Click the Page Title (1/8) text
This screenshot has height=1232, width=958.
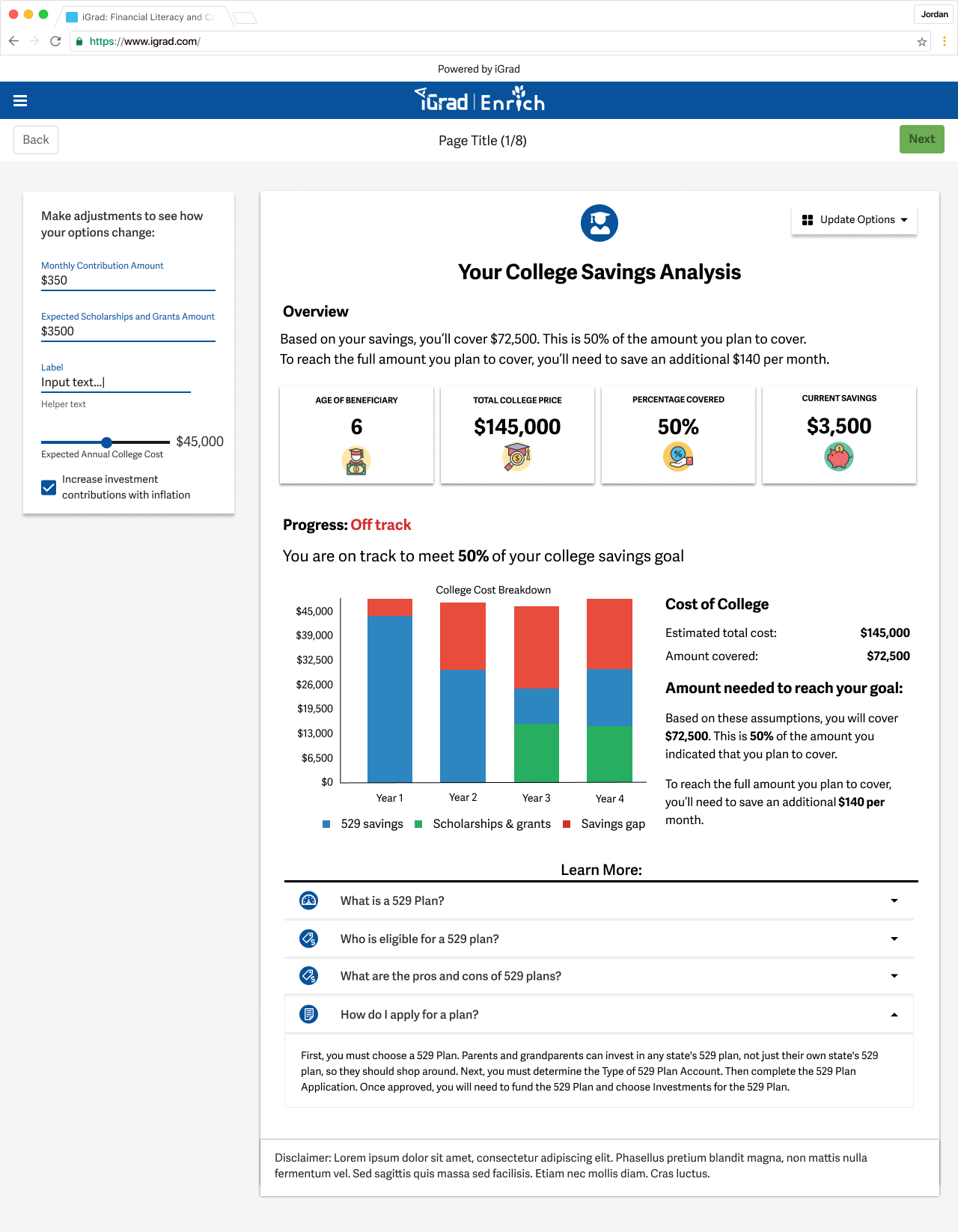point(483,141)
